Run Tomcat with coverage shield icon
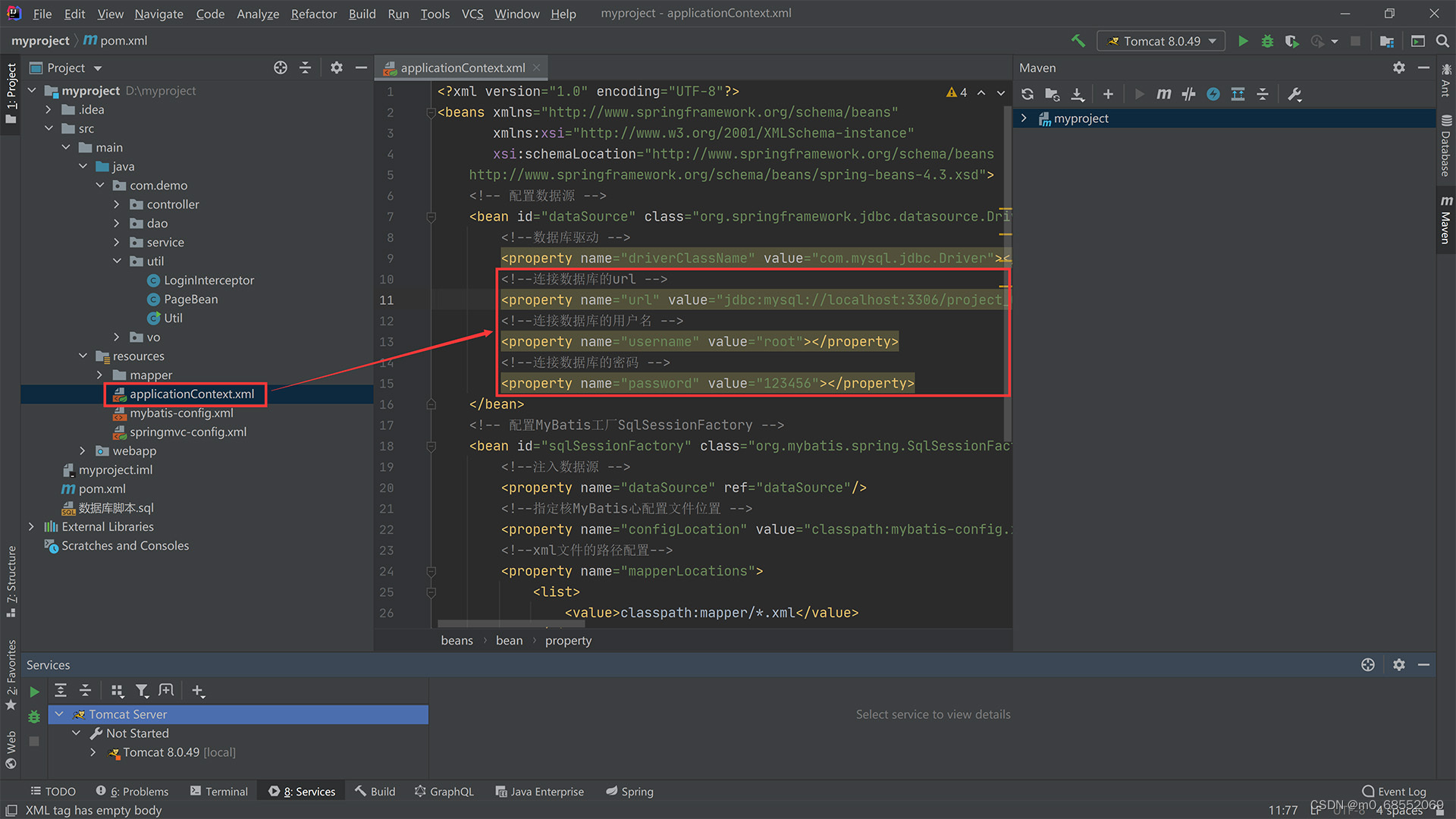Screen dimensions: 1456x819 1292,41
